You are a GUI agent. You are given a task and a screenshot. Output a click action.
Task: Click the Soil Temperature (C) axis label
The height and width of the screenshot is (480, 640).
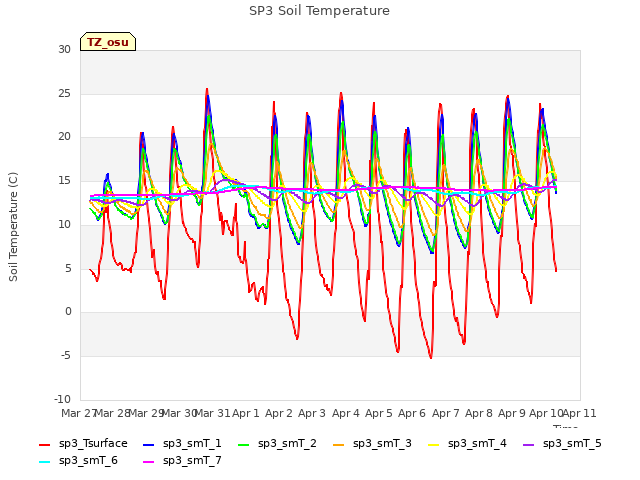(13, 227)
